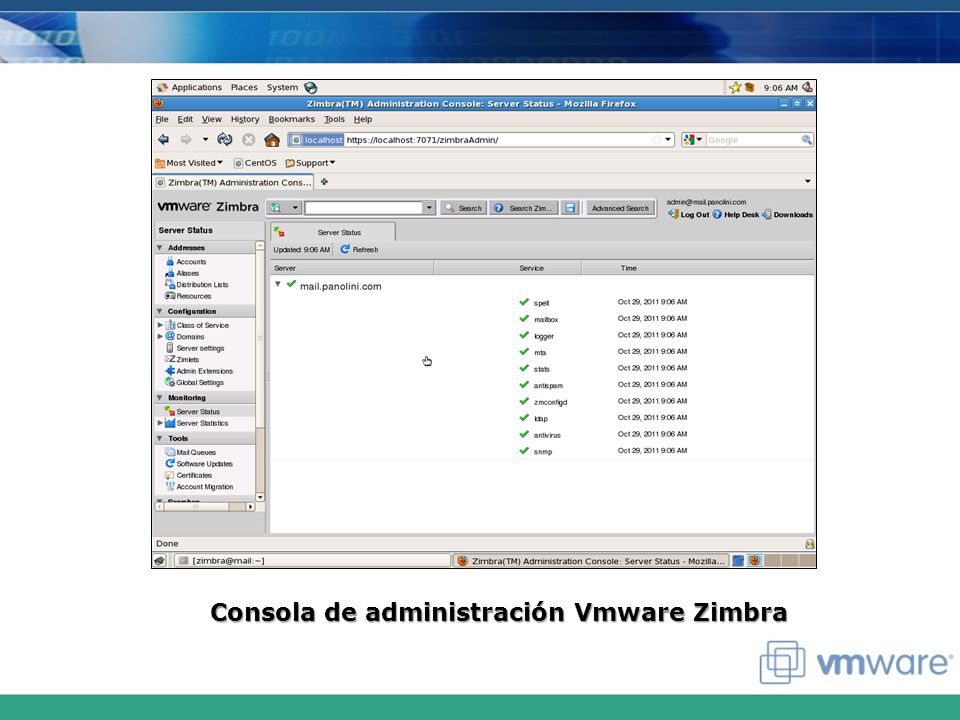Open the Support bookmarks folder
The height and width of the screenshot is (720, 960).
(x=310, y=163)
